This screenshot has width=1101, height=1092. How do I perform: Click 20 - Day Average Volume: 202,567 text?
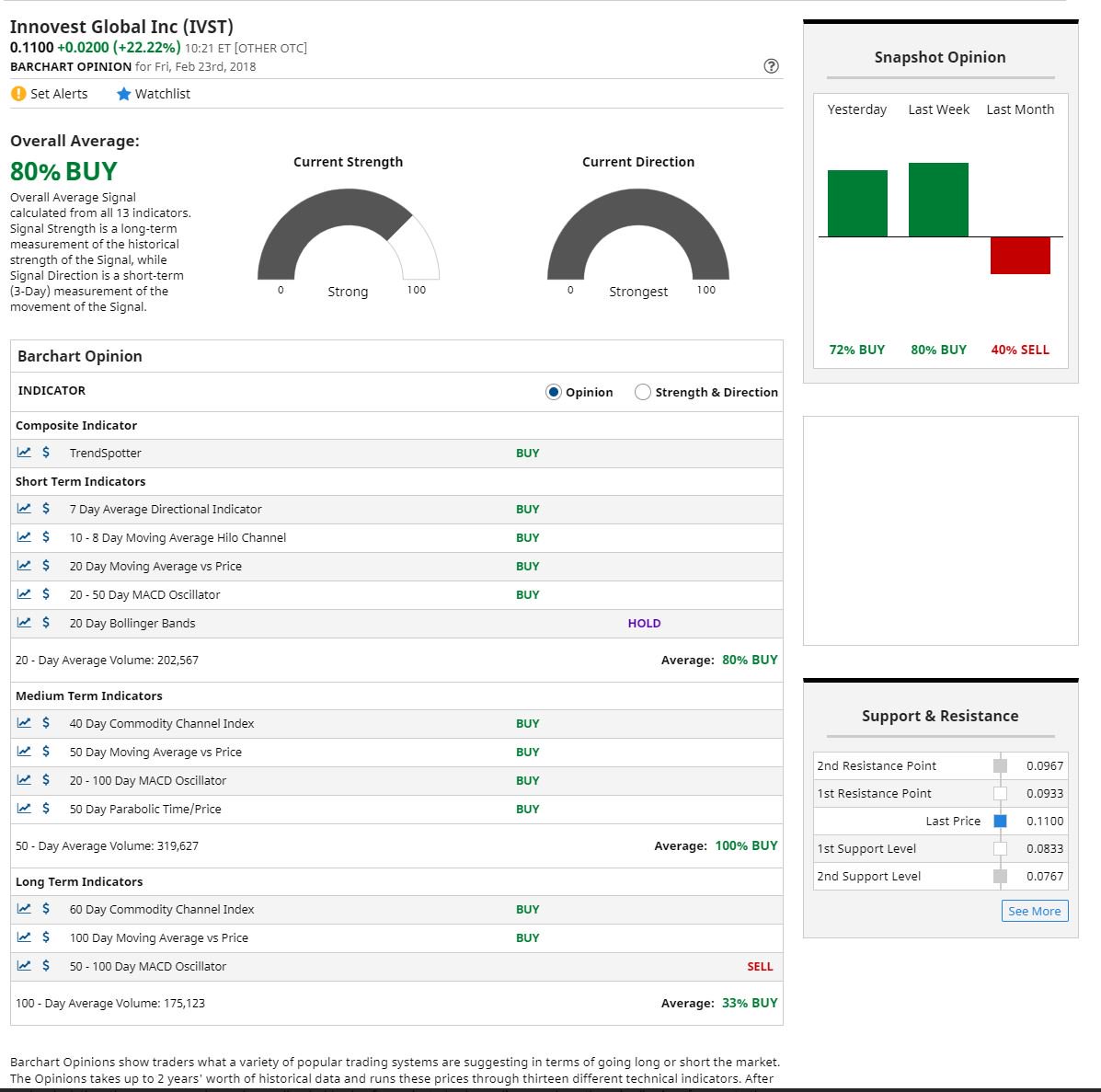pyautogui.click(x=107, y=660)
